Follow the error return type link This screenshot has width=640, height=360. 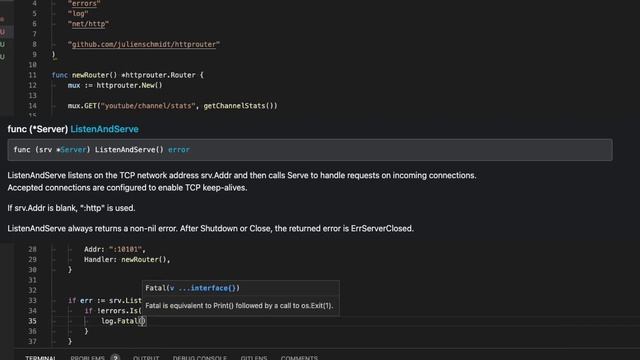[x=179, y=150]
